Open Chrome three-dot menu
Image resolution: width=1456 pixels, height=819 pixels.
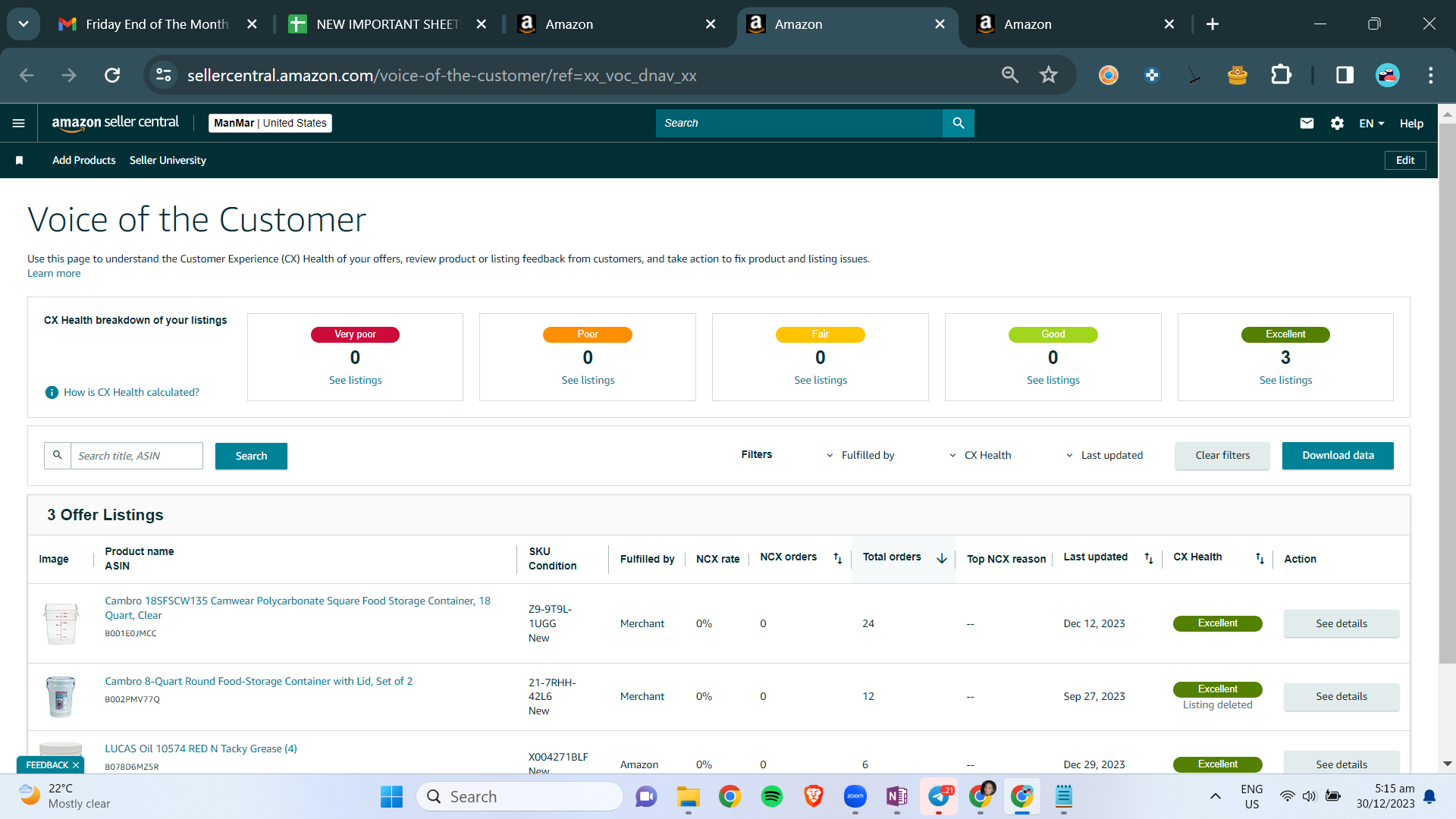(x=1430, y=75)
